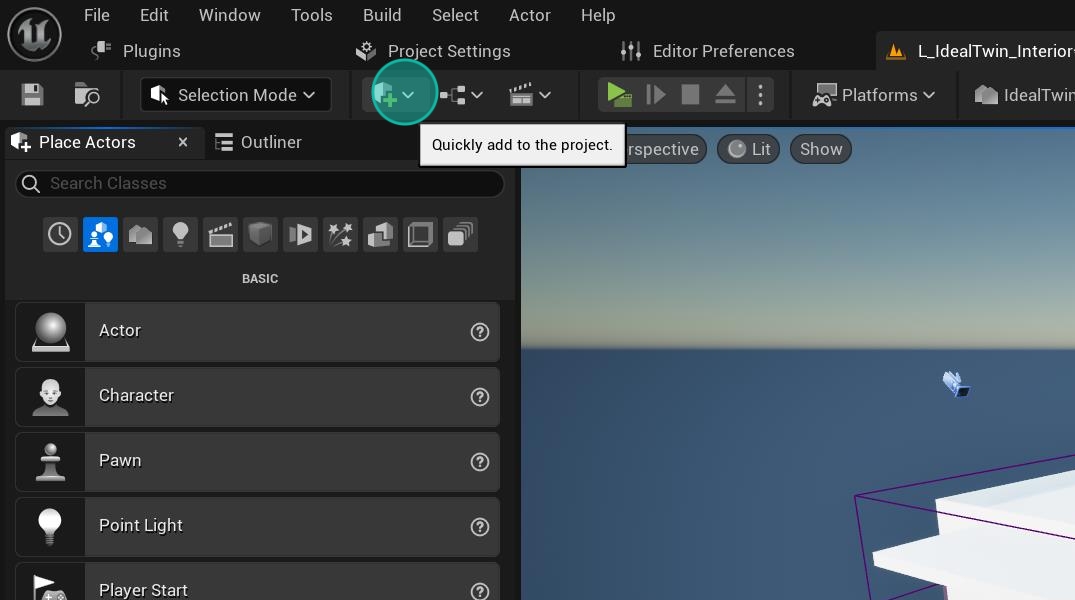Expand the Platforms dropdown menu
Image resolution: width=1075 pixels, height=600 pixels.
[874, 95]
